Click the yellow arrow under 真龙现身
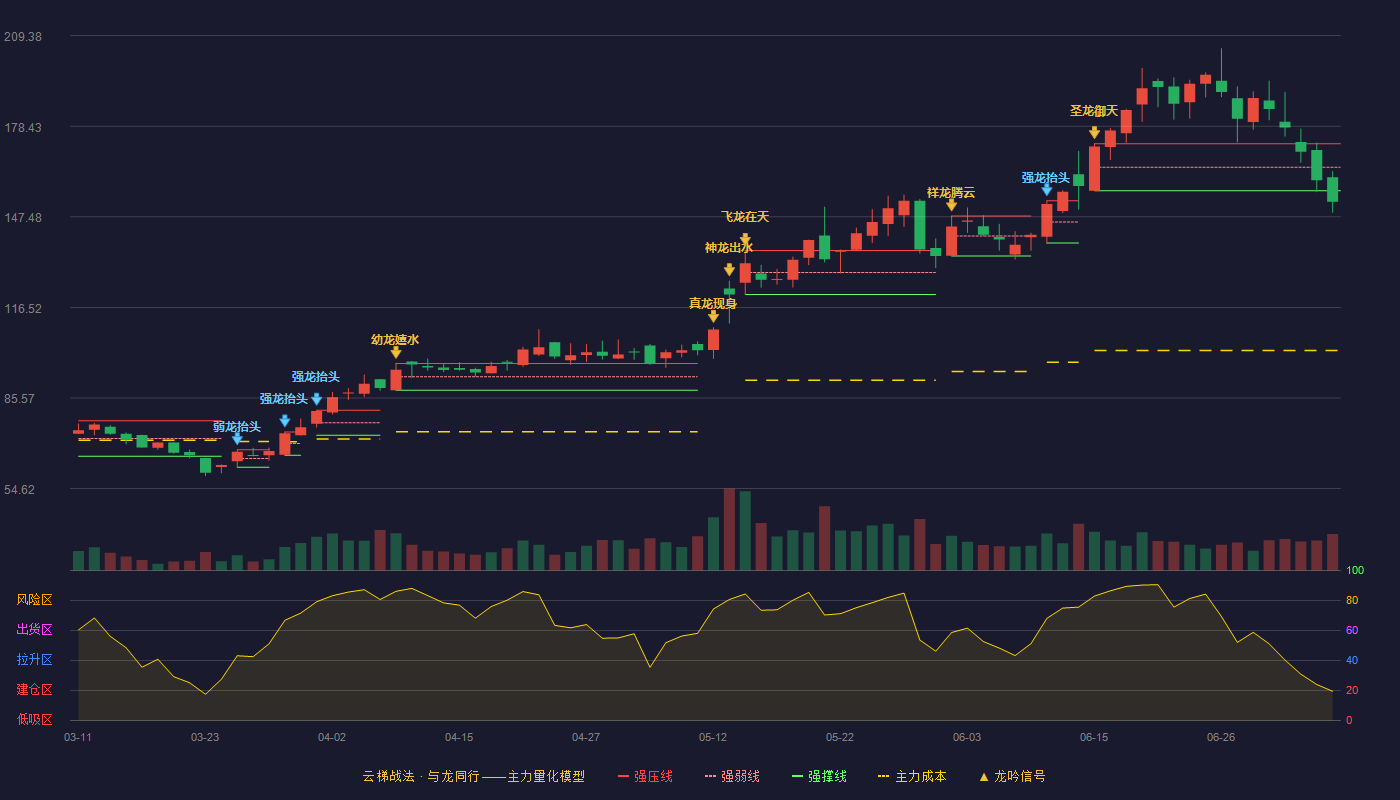 (713, 316)
